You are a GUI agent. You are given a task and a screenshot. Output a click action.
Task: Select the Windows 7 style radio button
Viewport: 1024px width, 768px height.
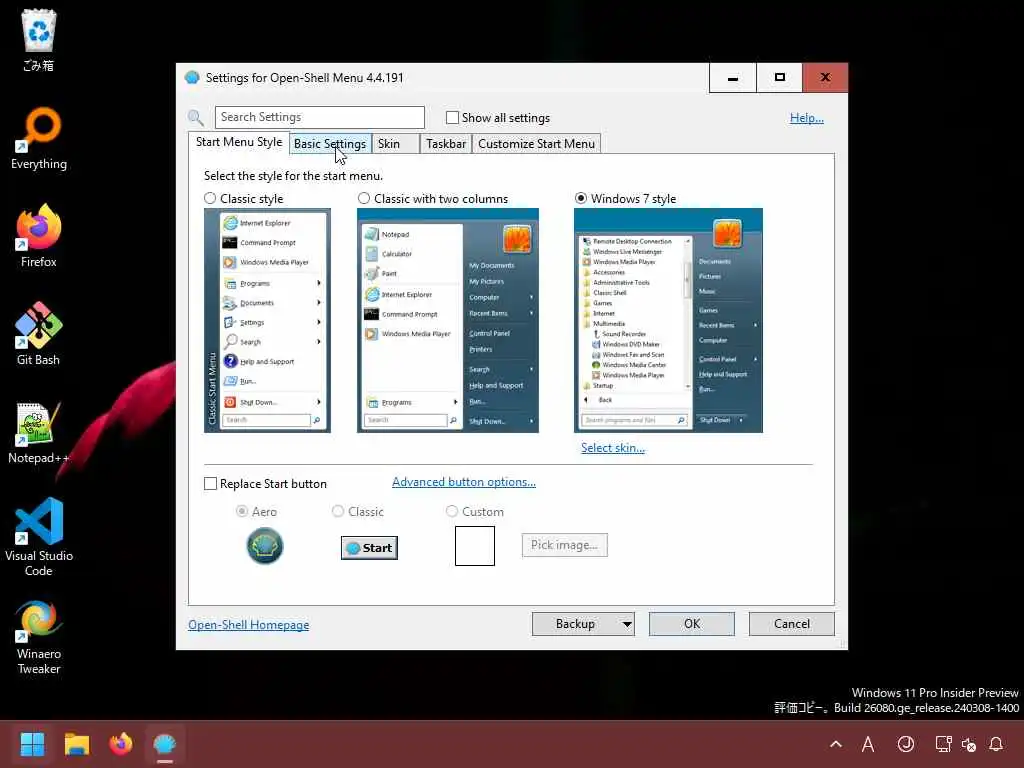click(x=581, y=199)
